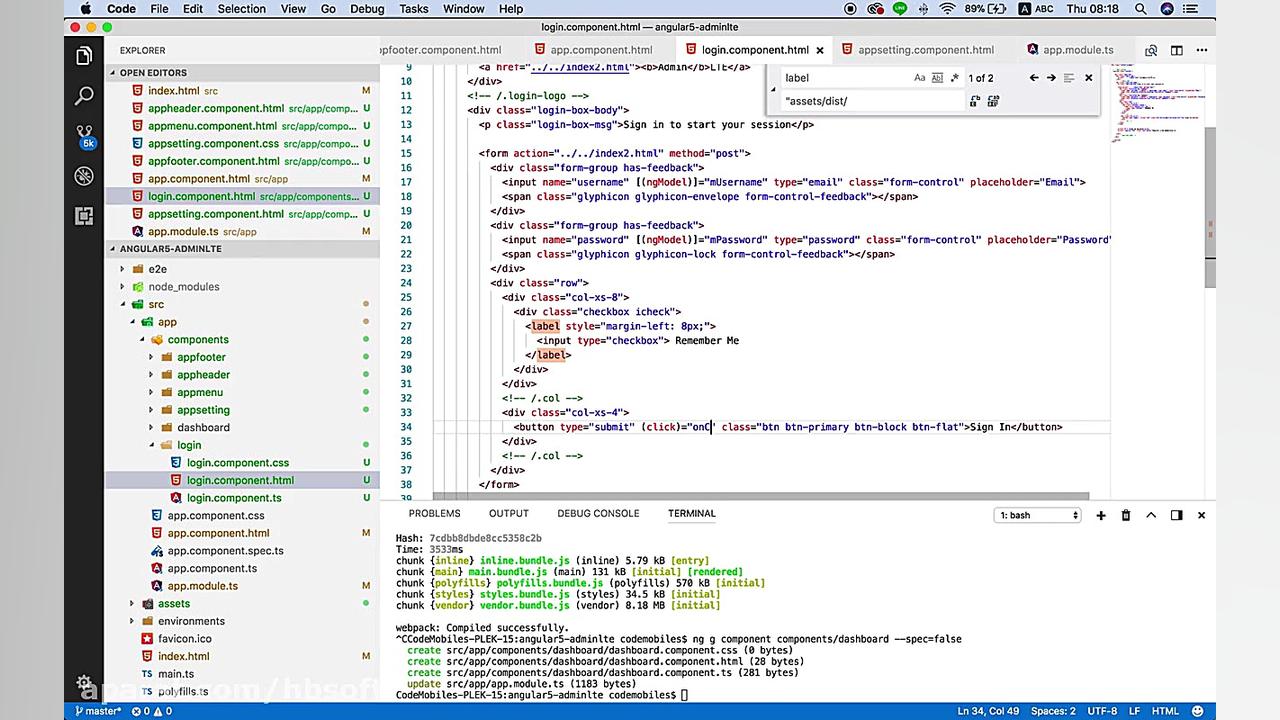The width and height of the screenshot is (1280, 720).
Task: Open the preview icon in the editor title bar
Action: coord(1151,50)
